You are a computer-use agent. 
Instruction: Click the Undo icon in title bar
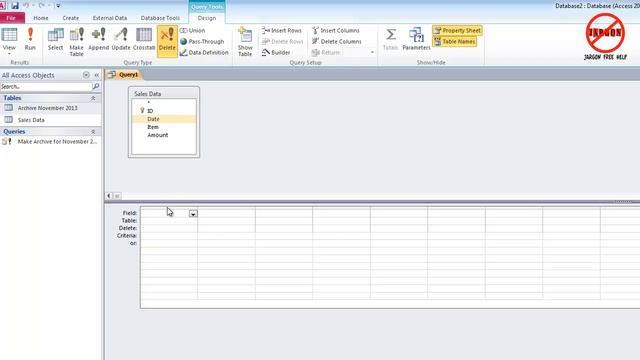click(26, 6)
